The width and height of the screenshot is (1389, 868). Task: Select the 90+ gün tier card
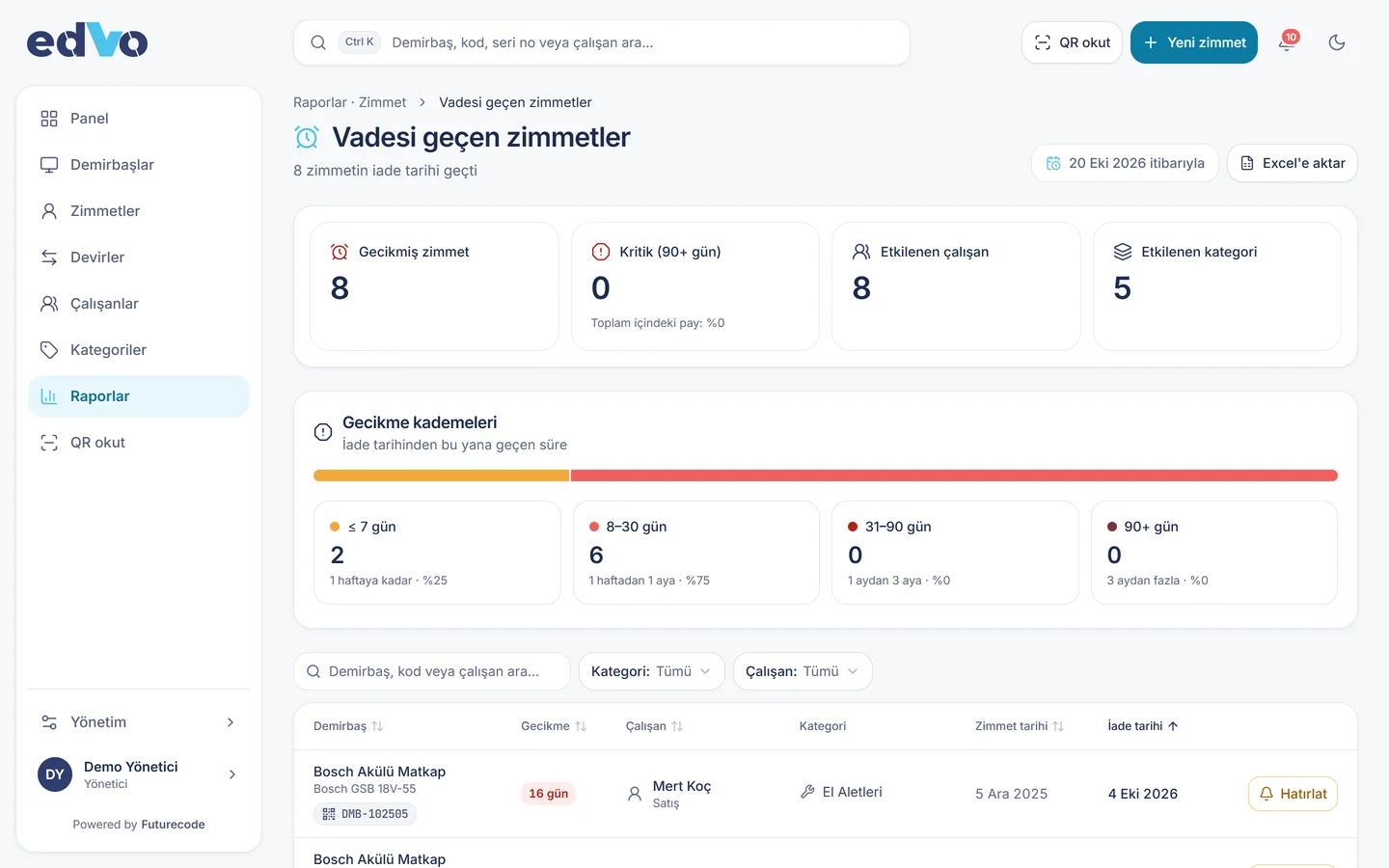point(1214,553)
